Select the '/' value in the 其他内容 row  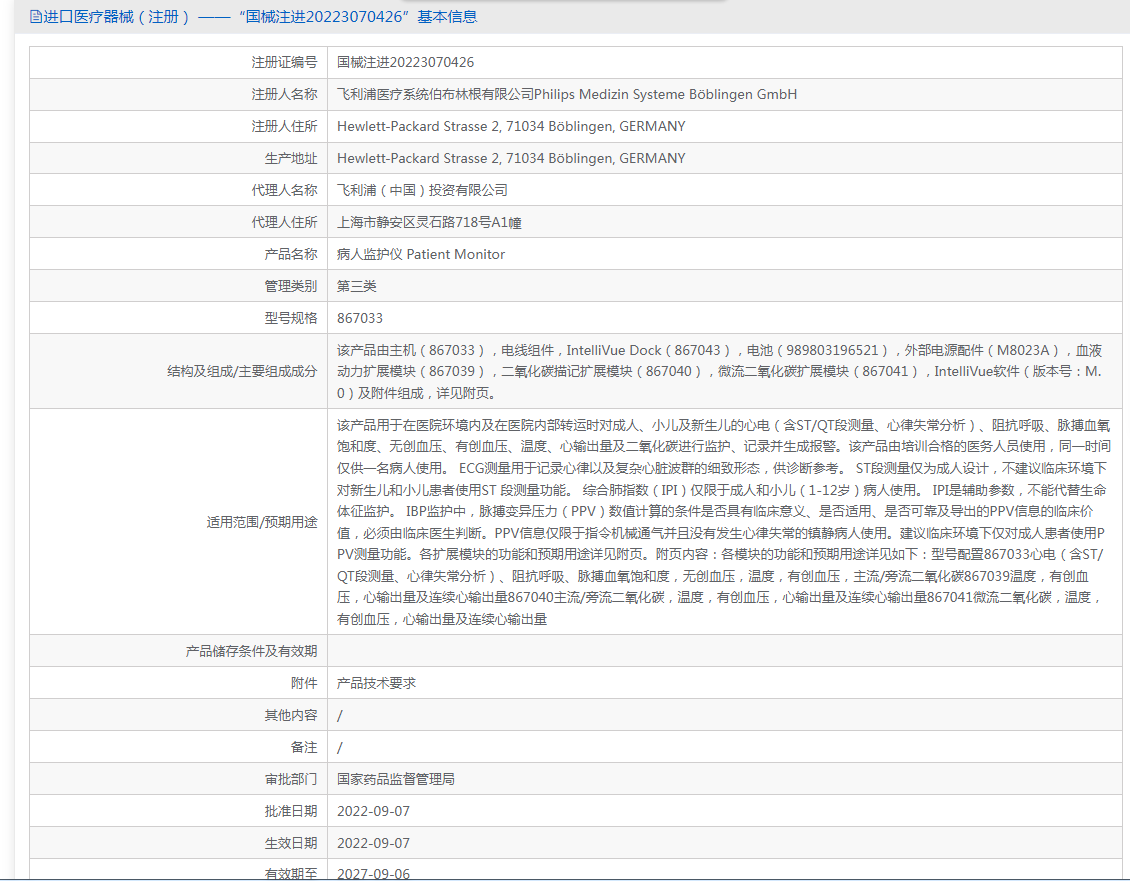[x=340, y=715]
